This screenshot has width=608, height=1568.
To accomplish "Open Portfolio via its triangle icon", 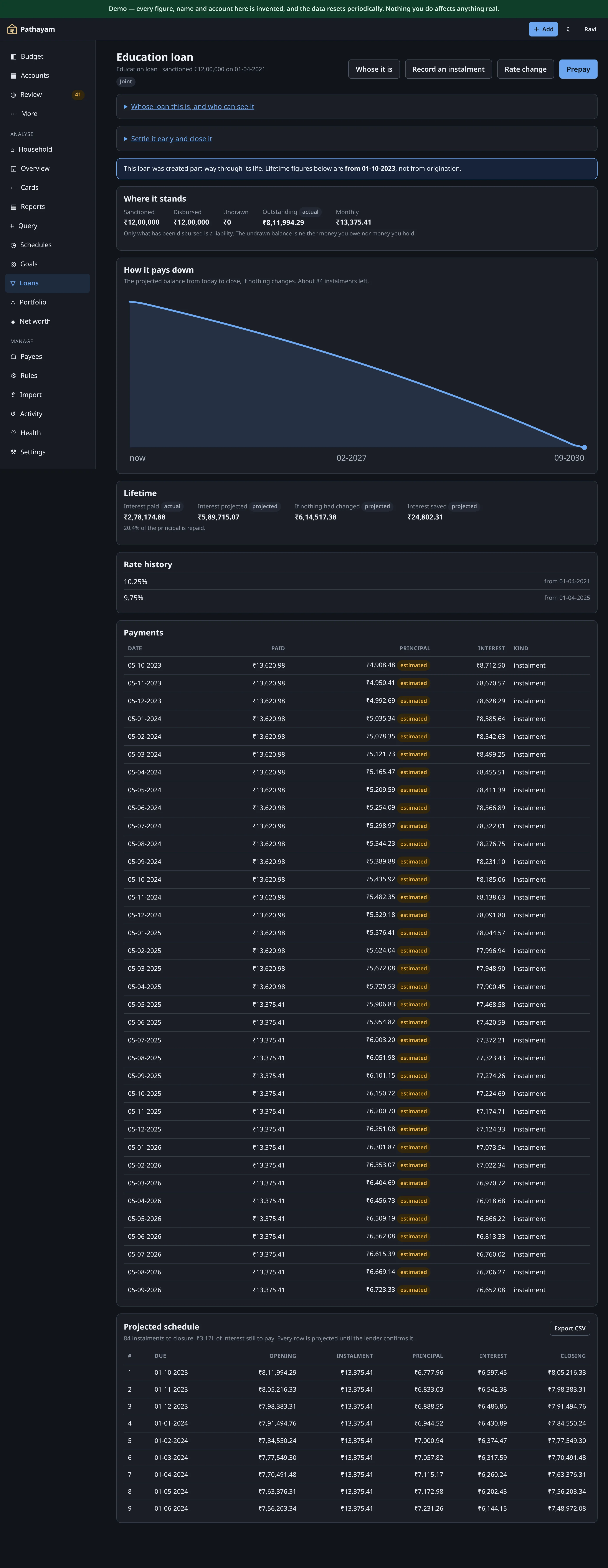I will point(13,303).
